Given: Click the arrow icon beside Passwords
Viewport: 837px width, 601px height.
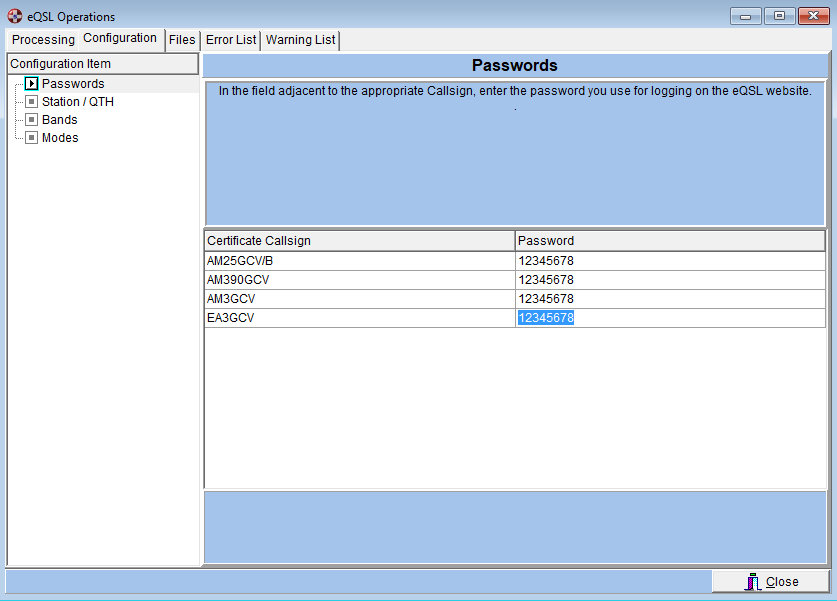Looking at the screenshot, I should coord(32,84).
